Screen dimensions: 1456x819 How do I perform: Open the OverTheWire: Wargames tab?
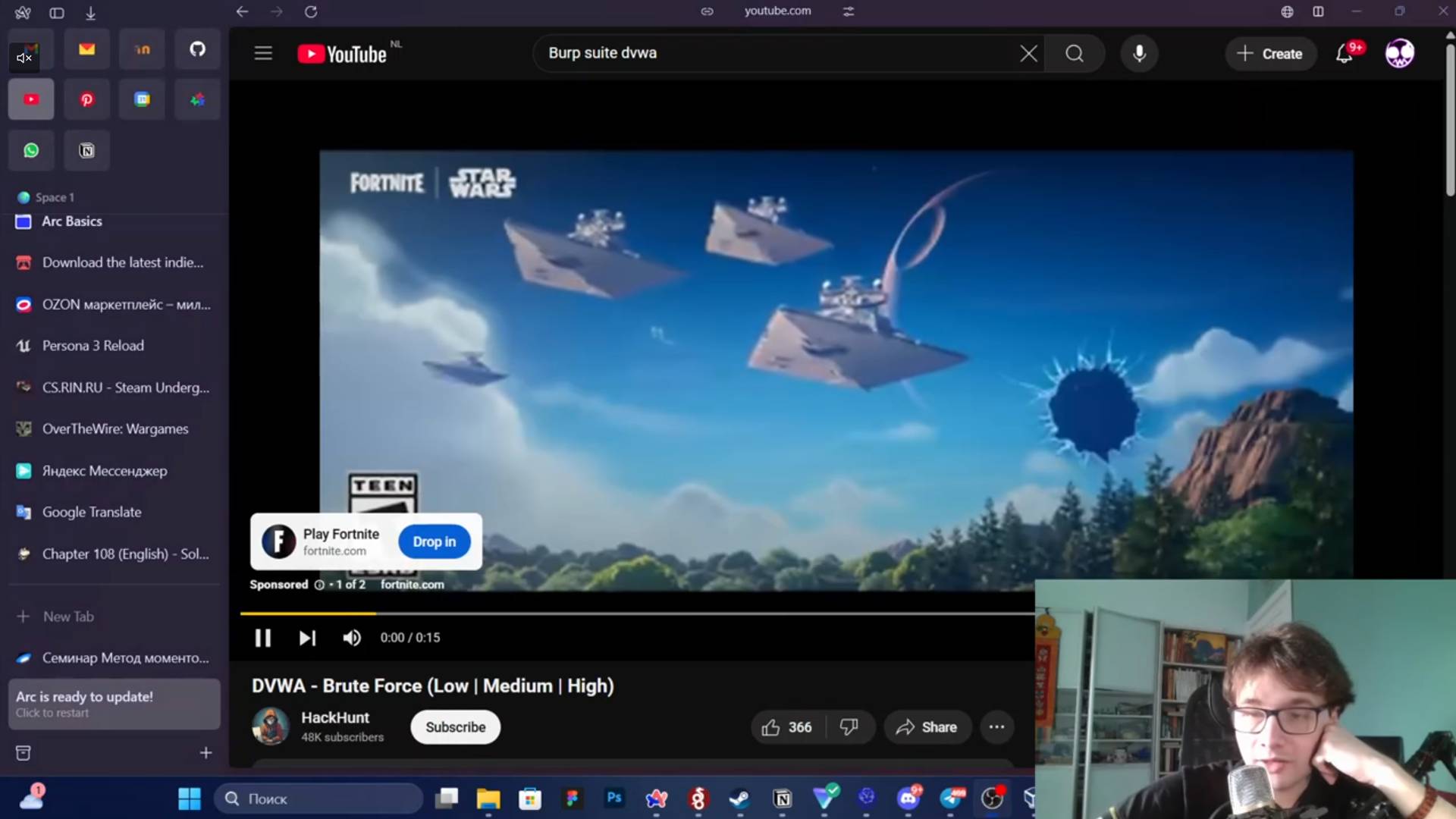pos(114,429)
